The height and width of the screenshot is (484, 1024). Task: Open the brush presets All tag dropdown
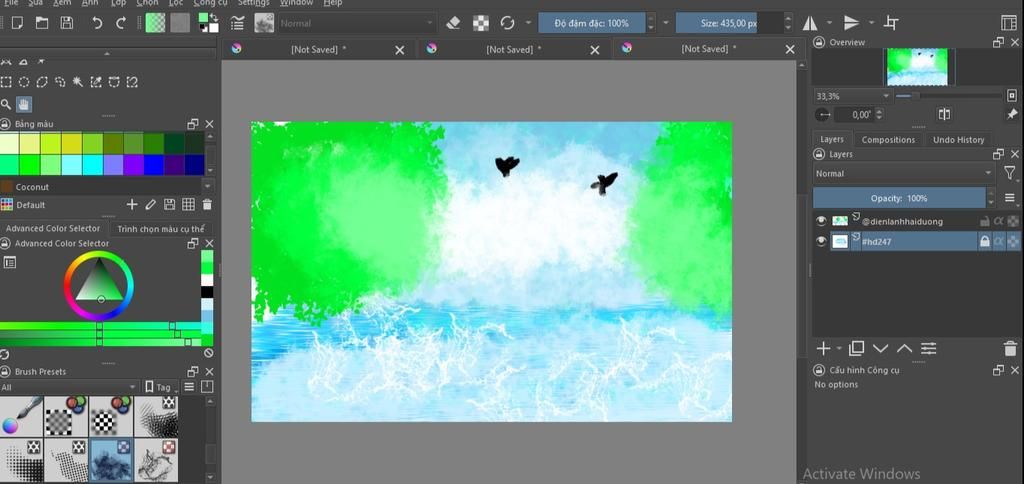69,387
